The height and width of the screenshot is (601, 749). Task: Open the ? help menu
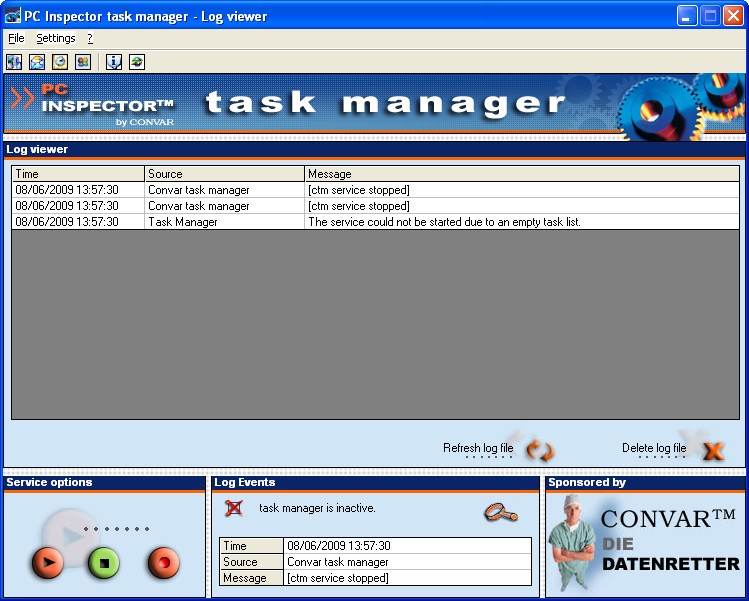[90, 38]
